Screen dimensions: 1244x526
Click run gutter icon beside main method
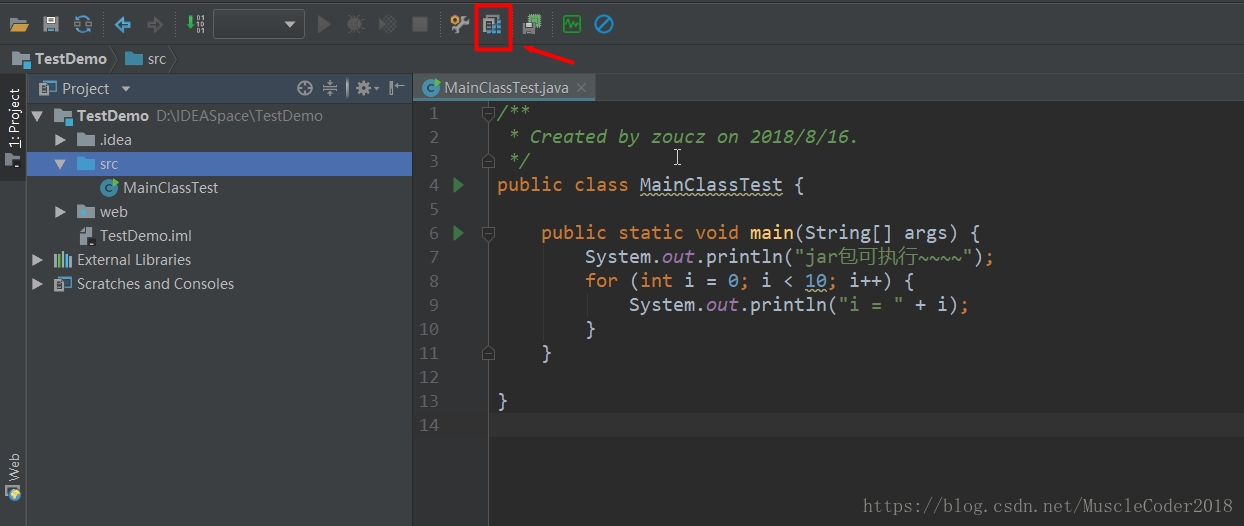pos(458,233)
